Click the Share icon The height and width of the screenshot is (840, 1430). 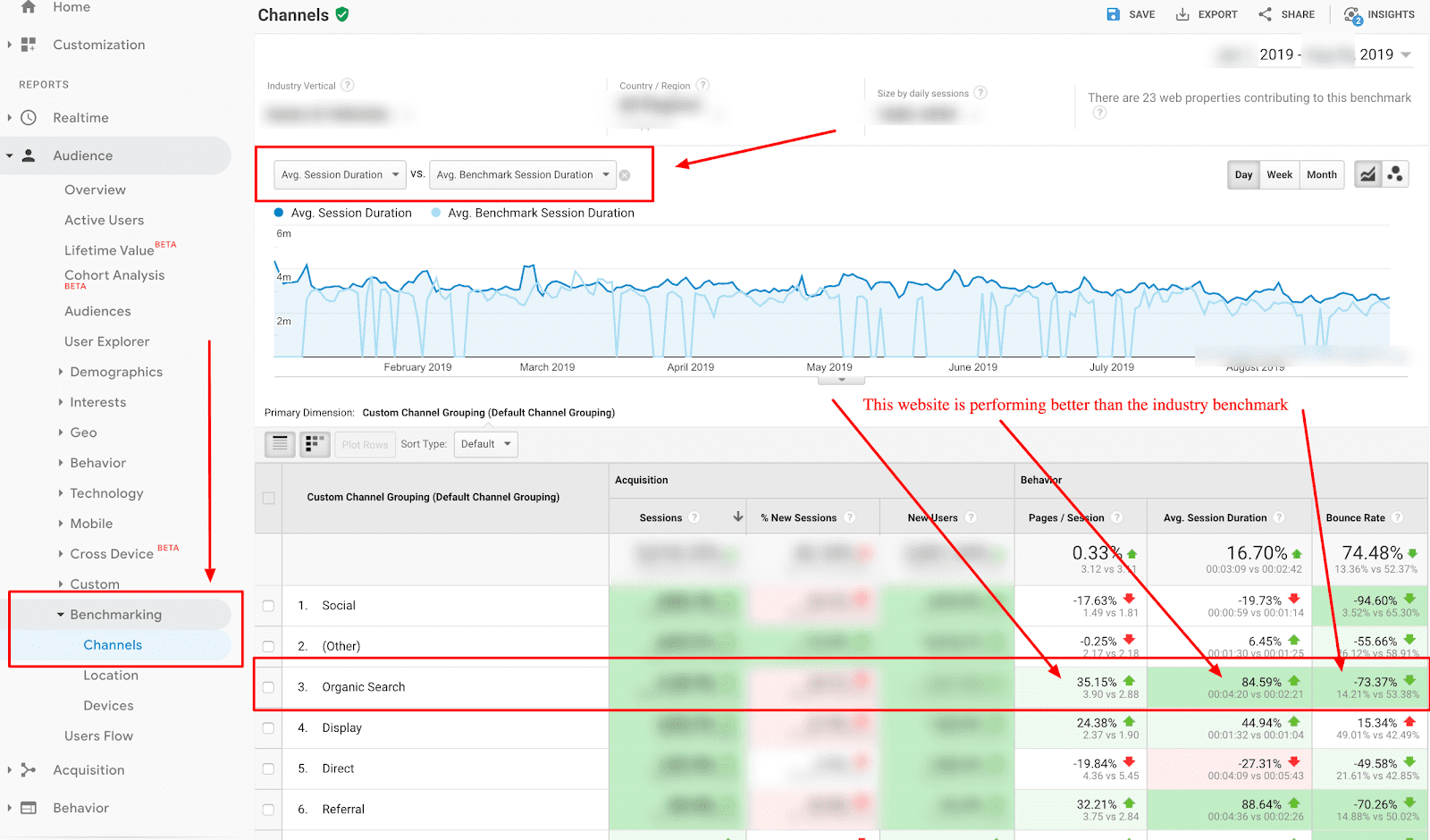(1265, 14)
